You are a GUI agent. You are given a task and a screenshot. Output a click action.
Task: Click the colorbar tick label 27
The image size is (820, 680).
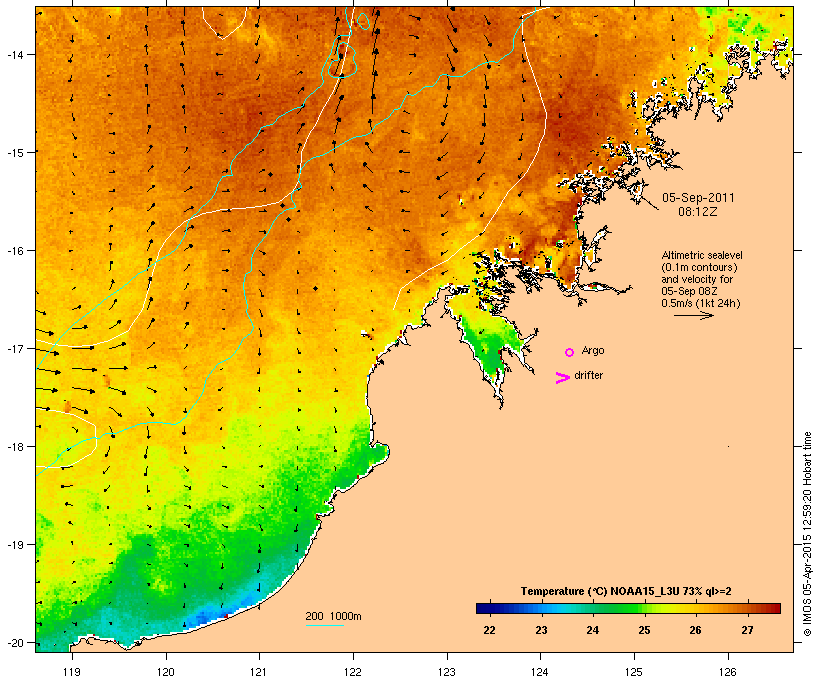[x=747, y=630]
